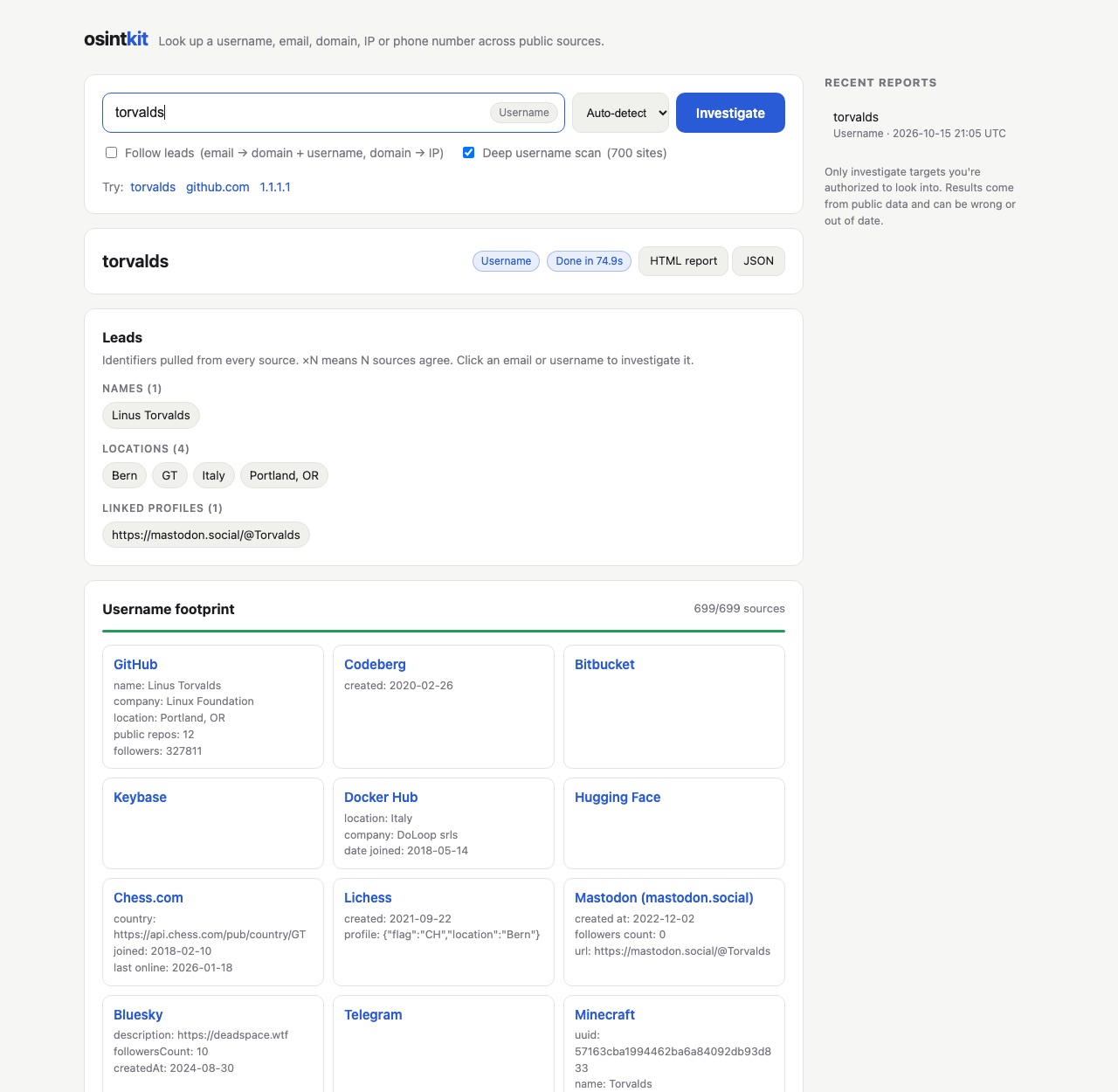Click the Investigate button
1118x1092 pixels.
pos(730,113)
